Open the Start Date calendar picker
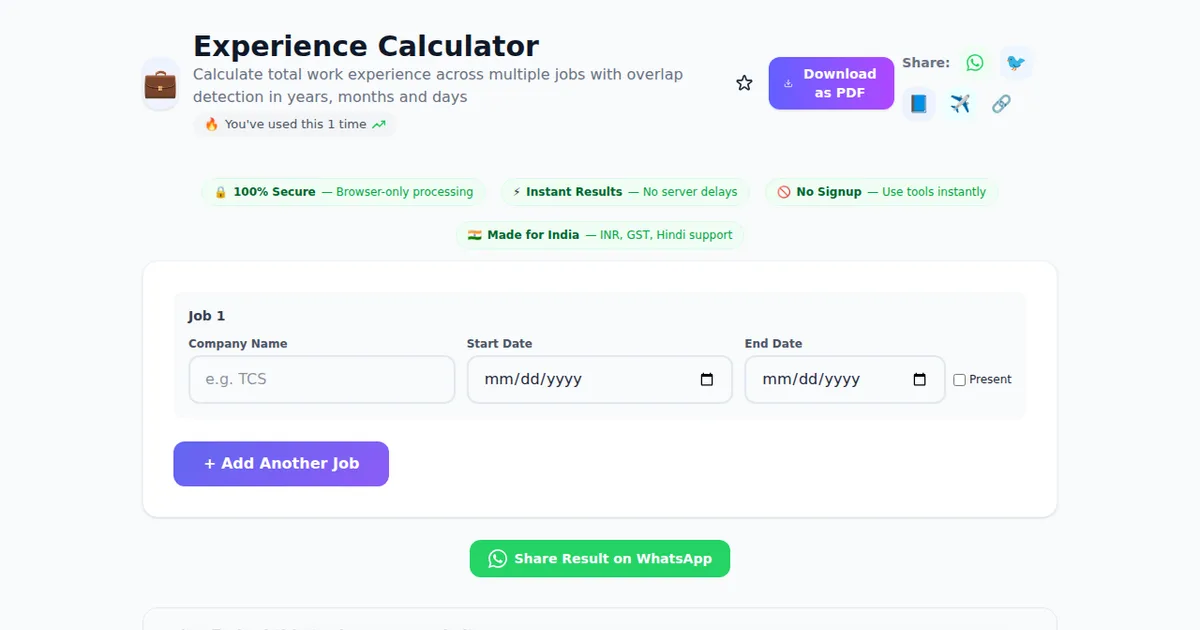This screenshot has height=630, width=1200. [x=707, y=380]
